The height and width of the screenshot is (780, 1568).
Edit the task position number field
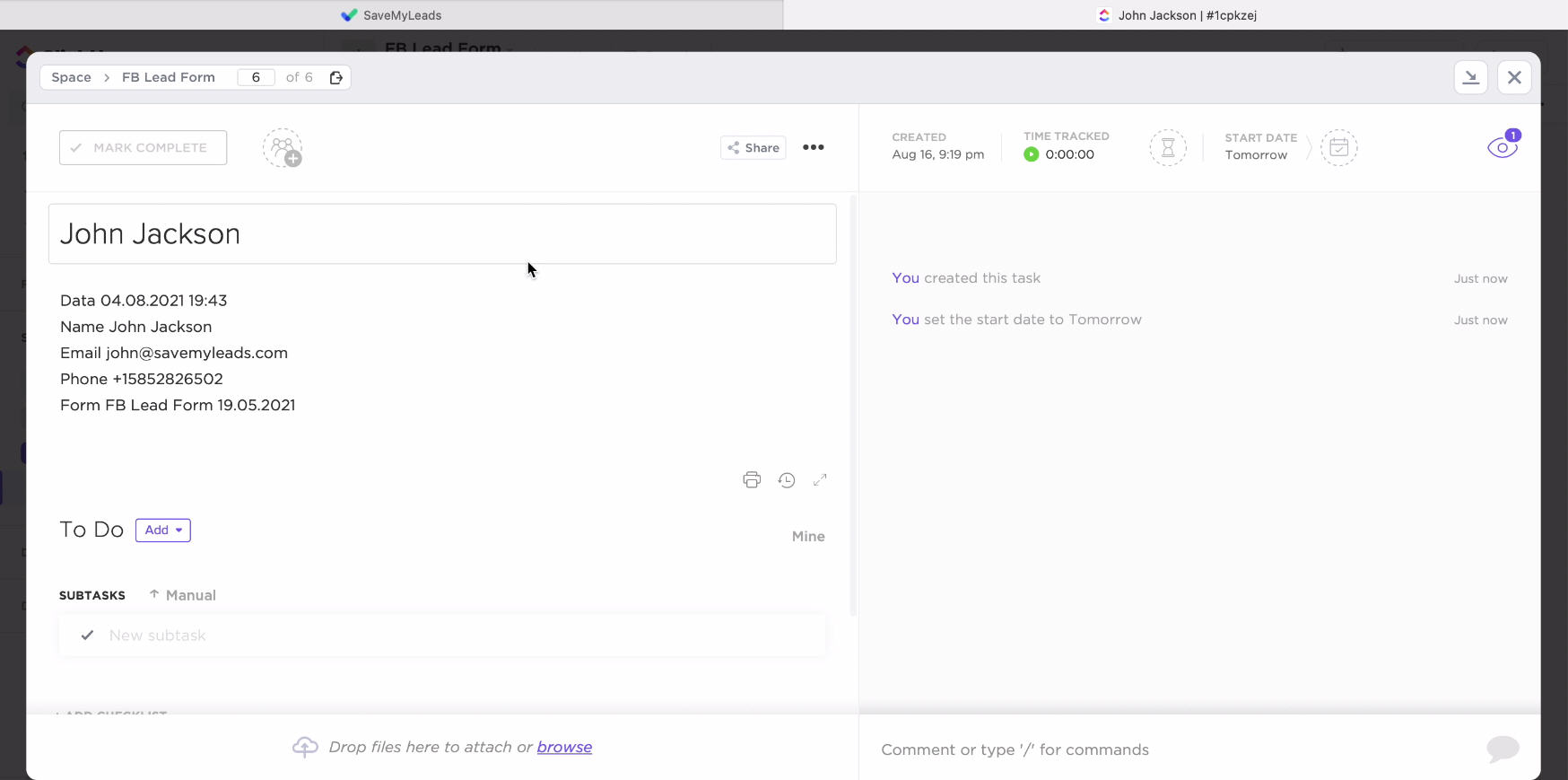[x=257, y=77]
